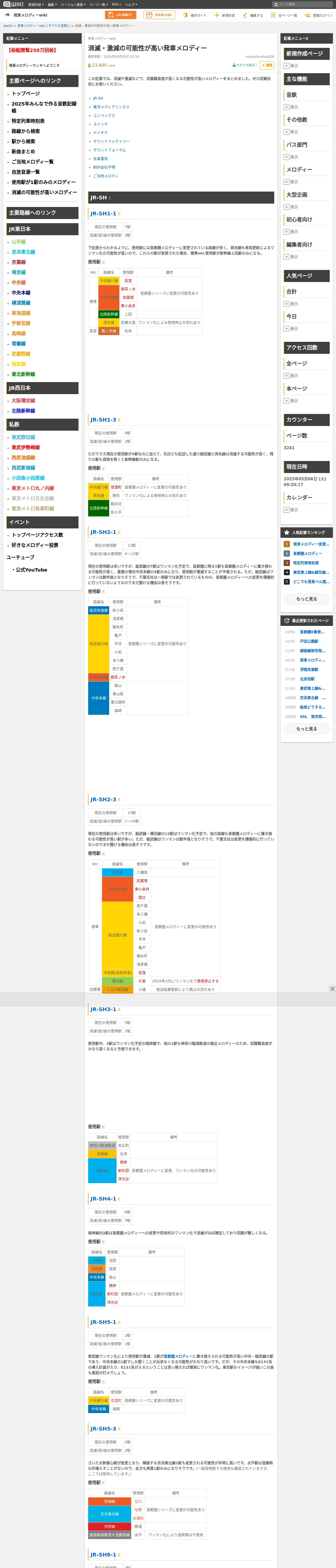Click もっと見る under 最近更新されたページ

pos(307,729)
